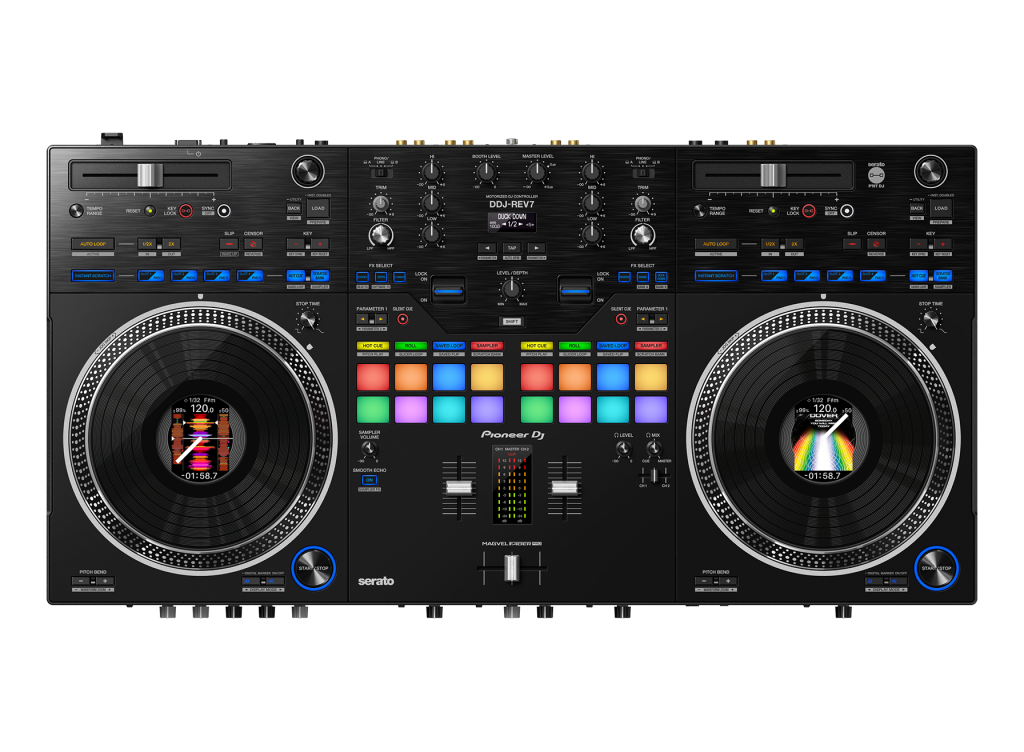Tap the right deck CENSOR button

(876, 243)
